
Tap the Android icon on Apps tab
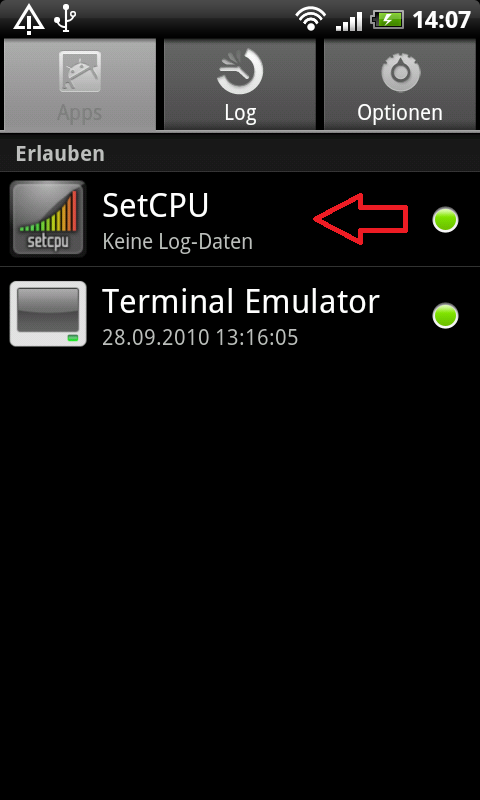coord(80,71)
